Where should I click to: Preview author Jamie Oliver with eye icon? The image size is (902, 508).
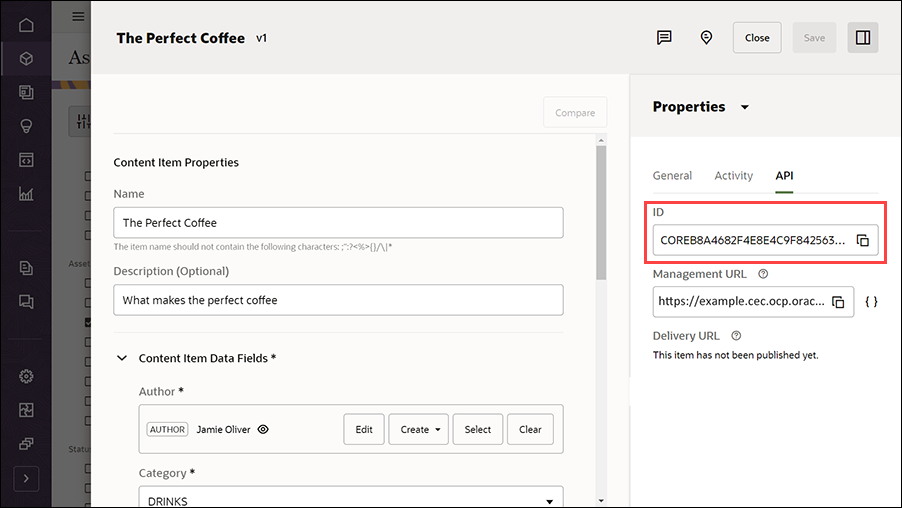[x=263, y=429]
